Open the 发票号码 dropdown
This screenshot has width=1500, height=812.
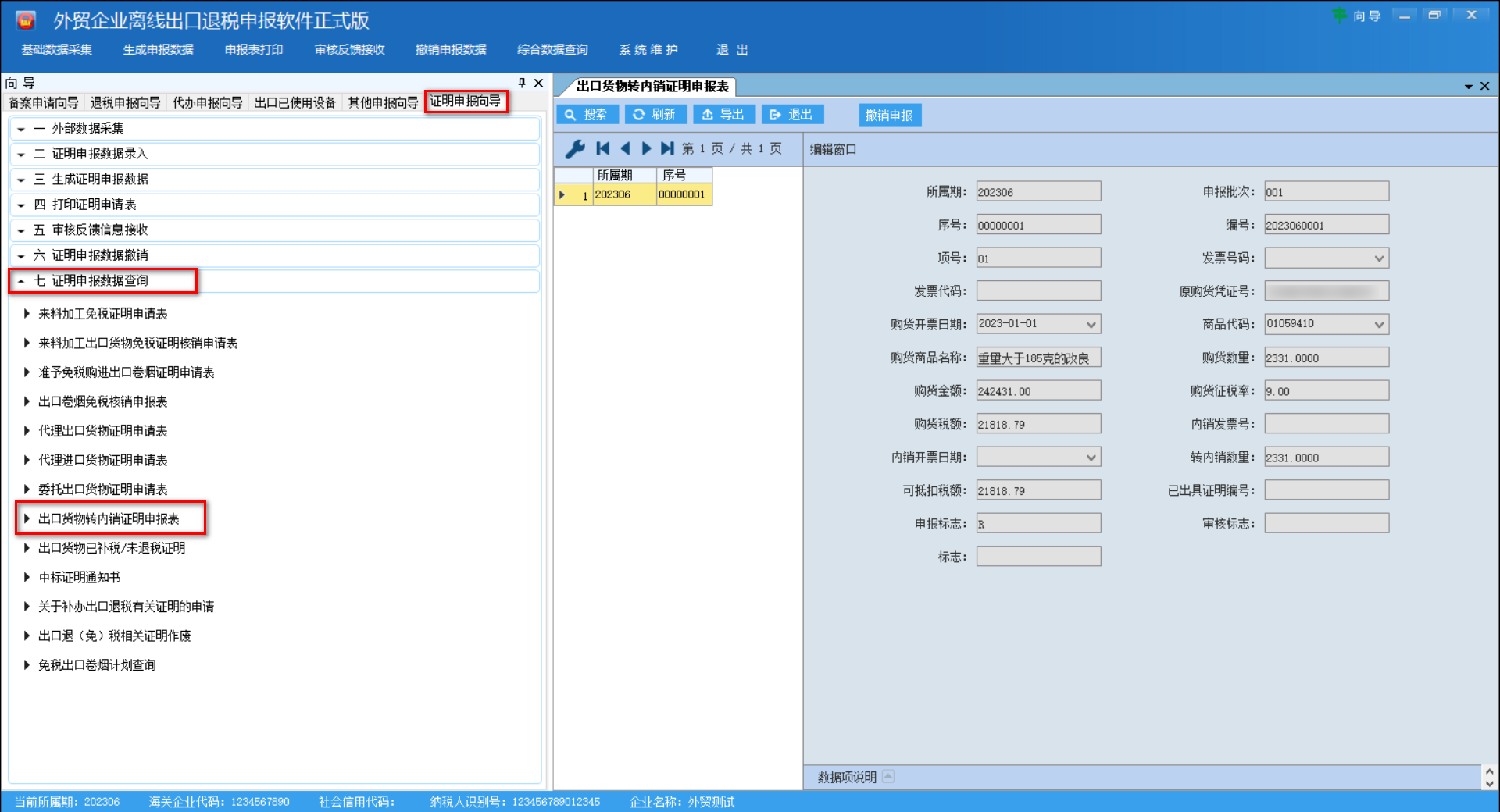click(x=1379, y=258)
